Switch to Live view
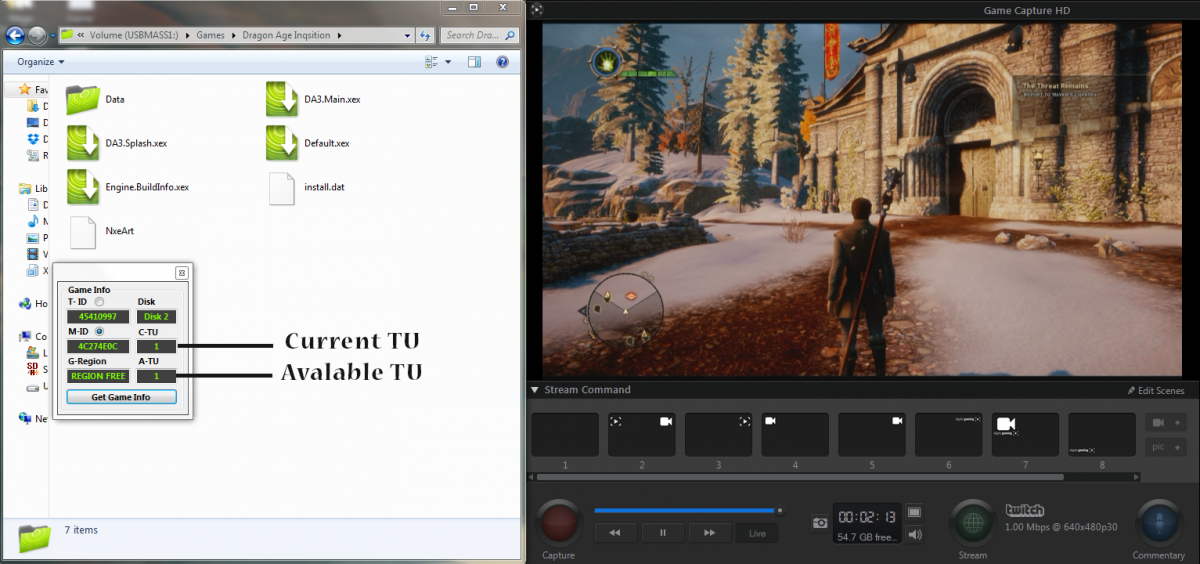The image size is (1200, 564). tap(757, 533)
